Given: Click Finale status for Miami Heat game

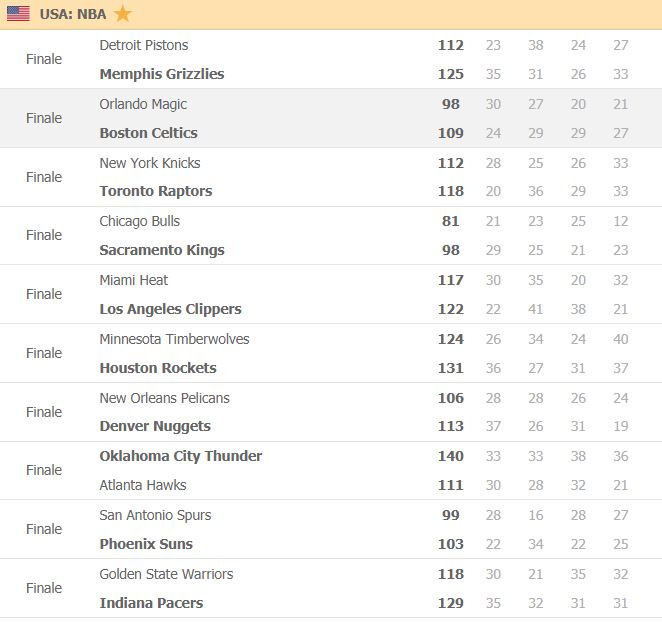Looking at the screenshot, I should pyautogui.click(x=44, y=294).
